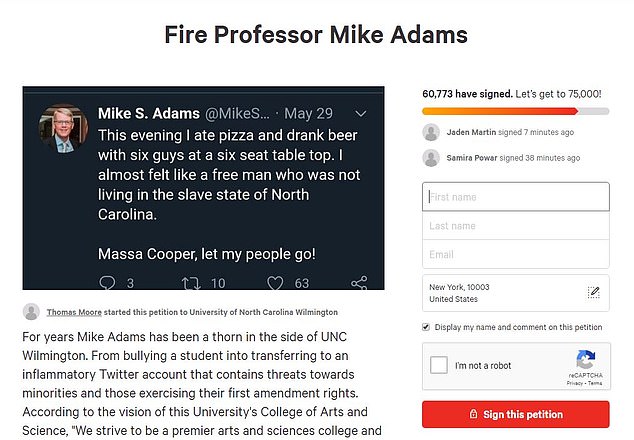
Task: Select the Email input field
Action: click(x=515, y=255)
